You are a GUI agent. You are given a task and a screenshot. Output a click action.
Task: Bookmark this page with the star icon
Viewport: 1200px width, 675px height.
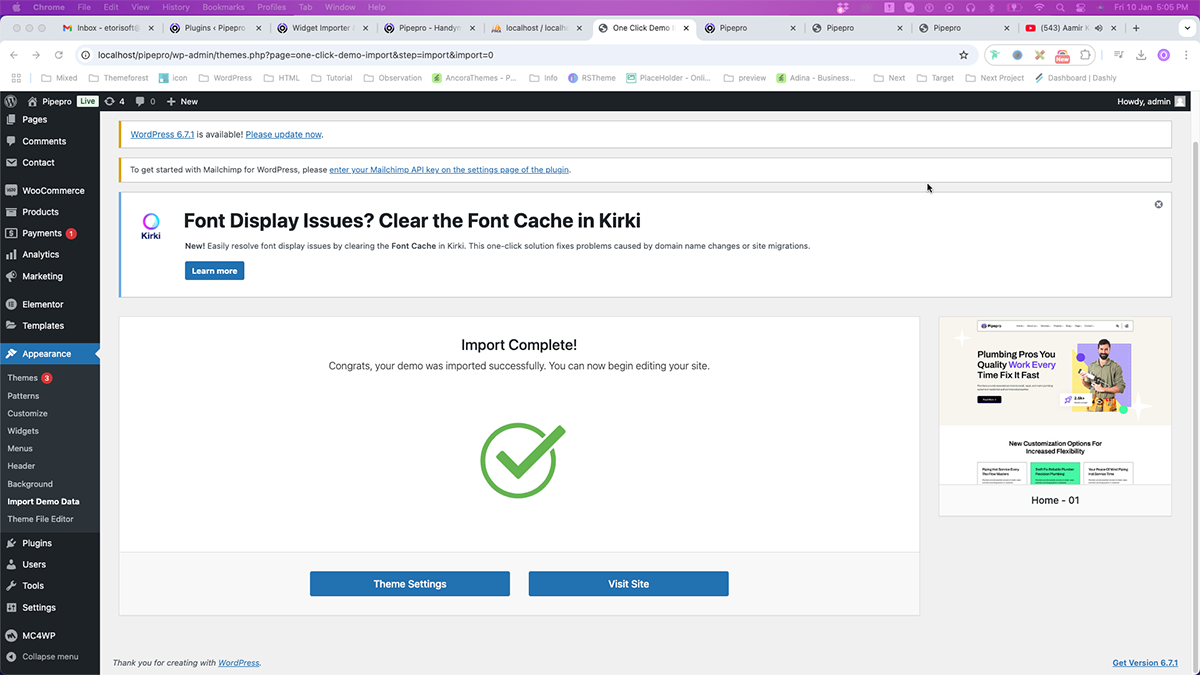pyautogui.click(x=963, y=55)
